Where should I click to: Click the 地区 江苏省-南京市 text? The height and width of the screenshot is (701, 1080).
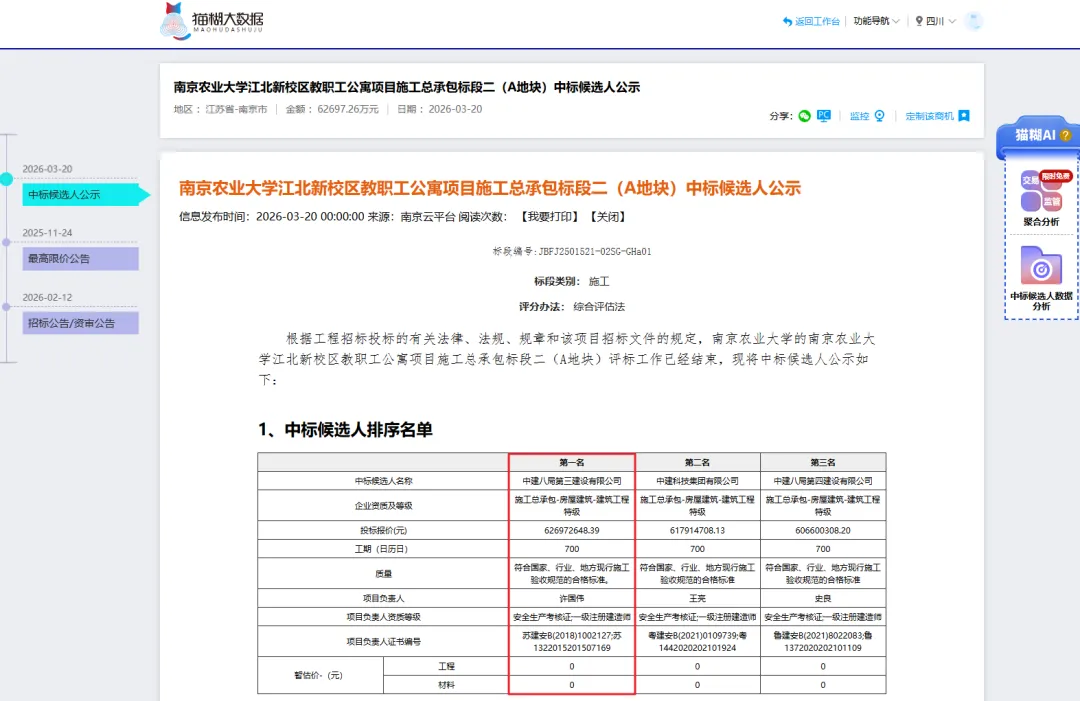220,109
